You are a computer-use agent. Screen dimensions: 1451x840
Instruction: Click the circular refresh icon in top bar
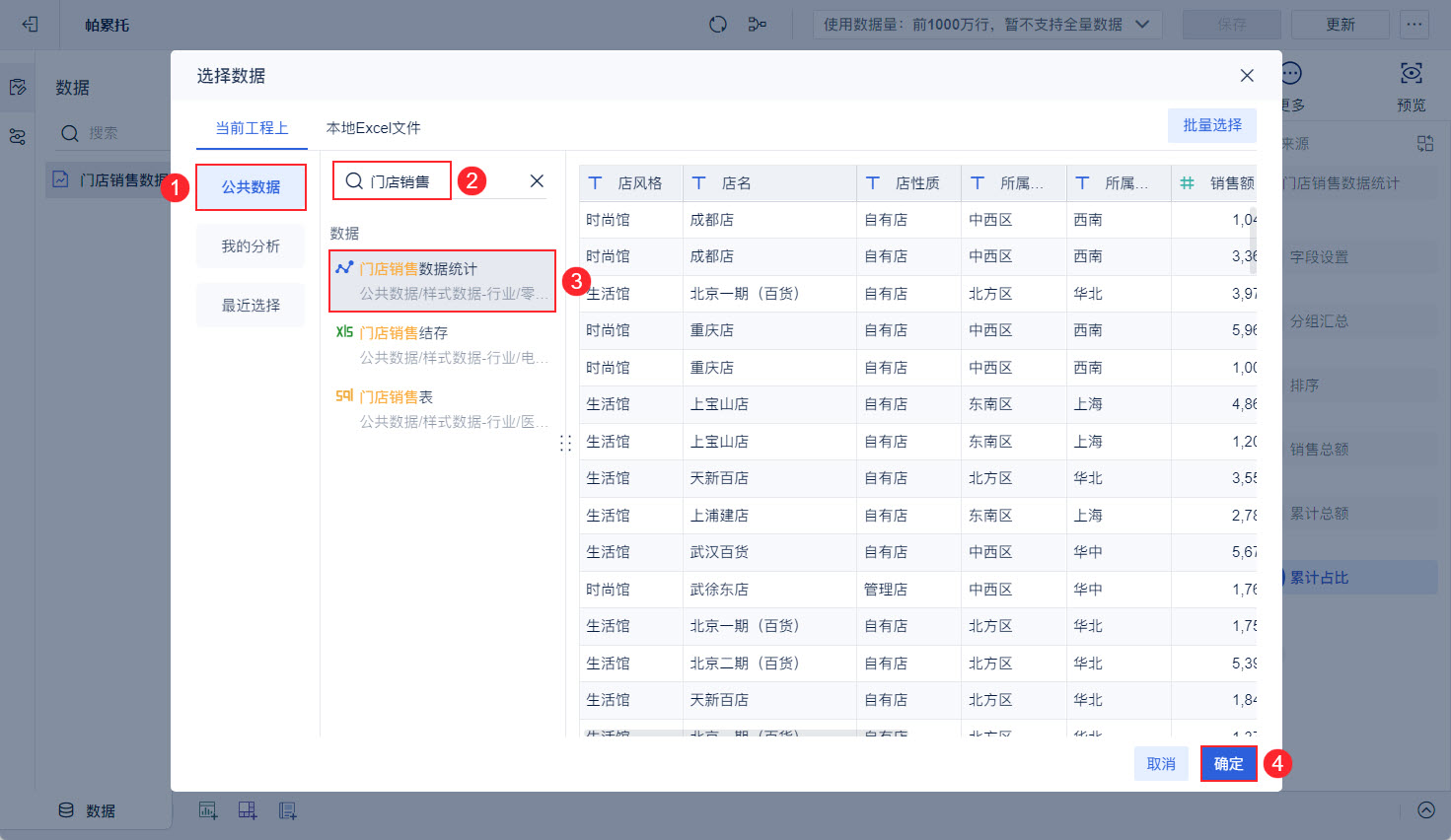point(718,25)
